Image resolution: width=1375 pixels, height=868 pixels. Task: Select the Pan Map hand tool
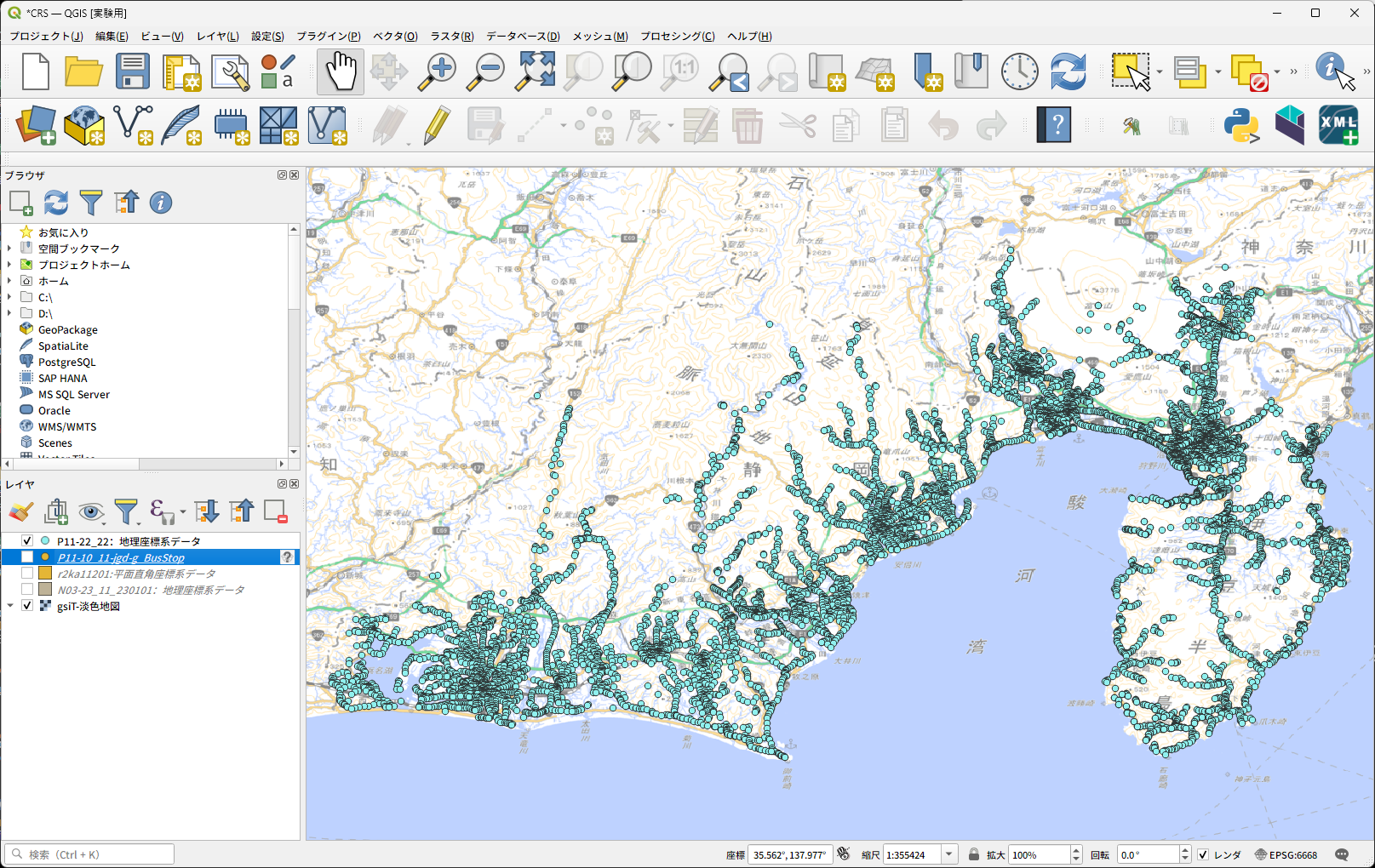coord(341,71)
